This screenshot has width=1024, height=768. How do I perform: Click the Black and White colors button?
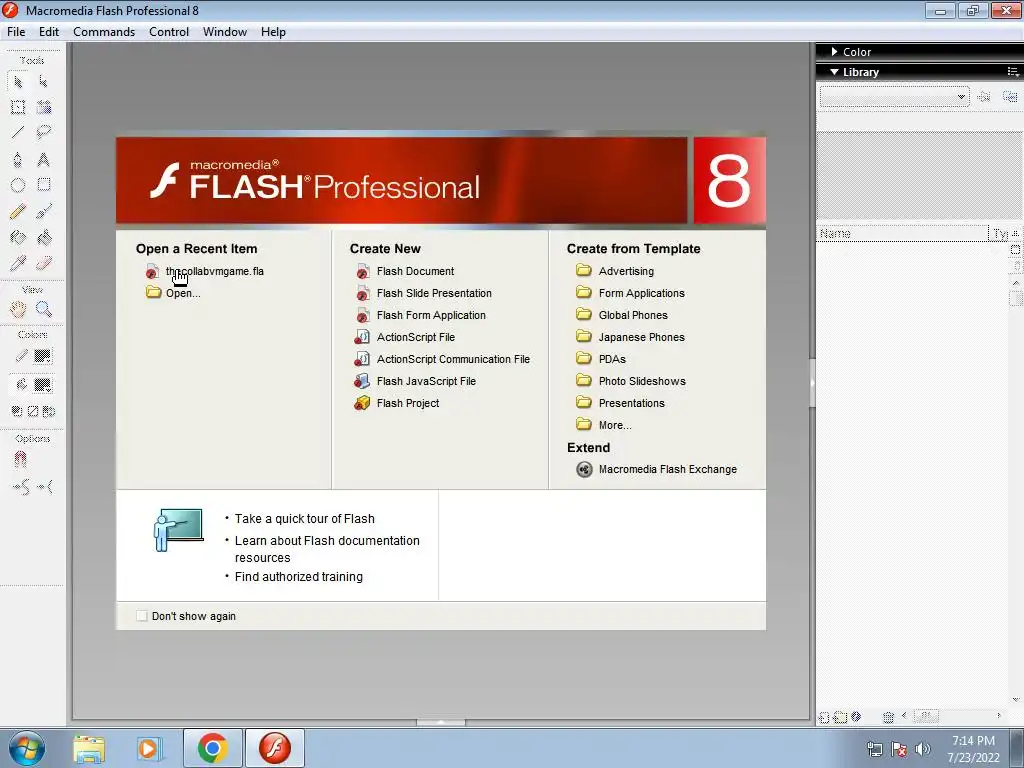tap(17, 411)
